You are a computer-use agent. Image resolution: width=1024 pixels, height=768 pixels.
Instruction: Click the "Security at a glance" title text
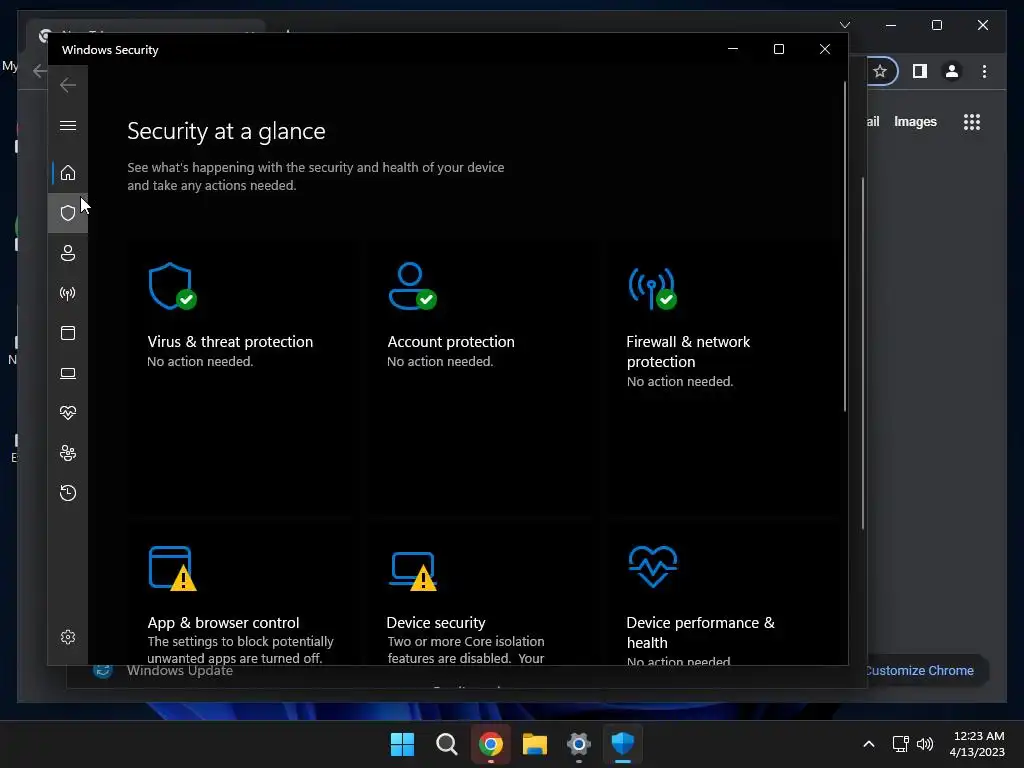(226, 131)
